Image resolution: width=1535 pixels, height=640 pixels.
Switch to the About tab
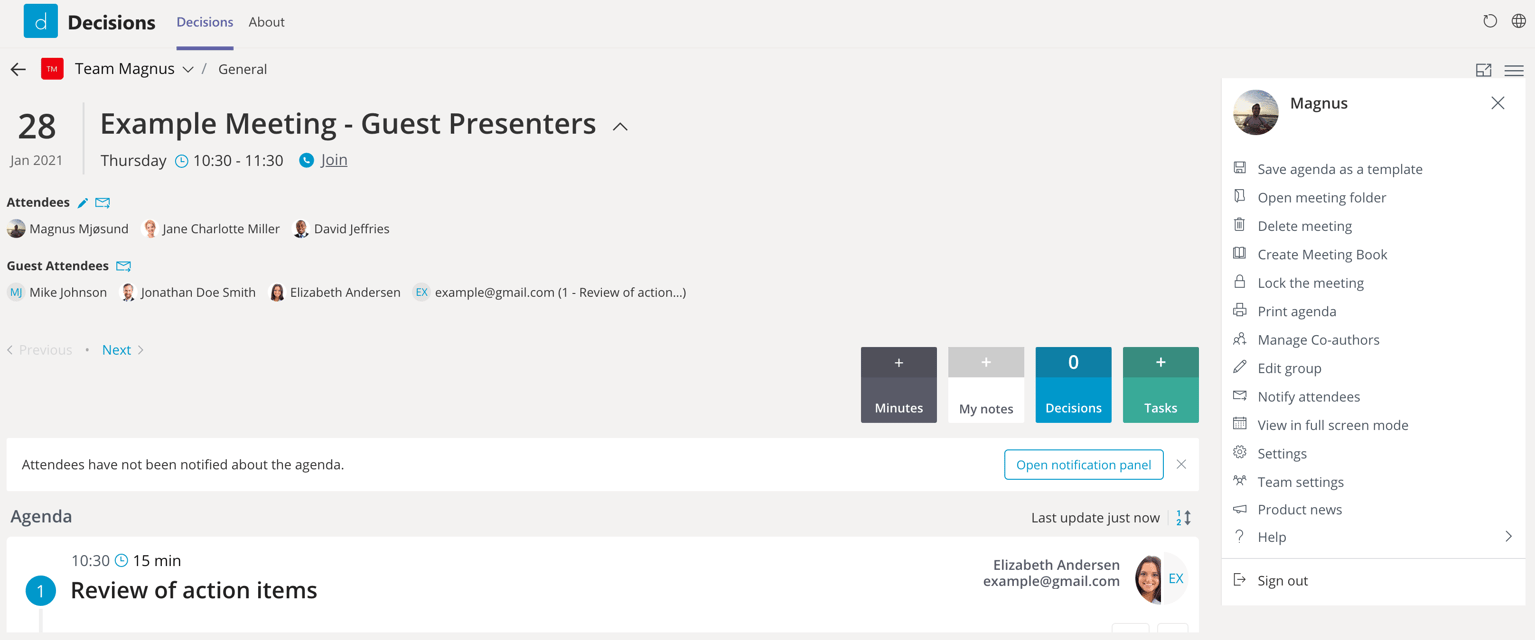pyautogui.click(x=266, y=21)
